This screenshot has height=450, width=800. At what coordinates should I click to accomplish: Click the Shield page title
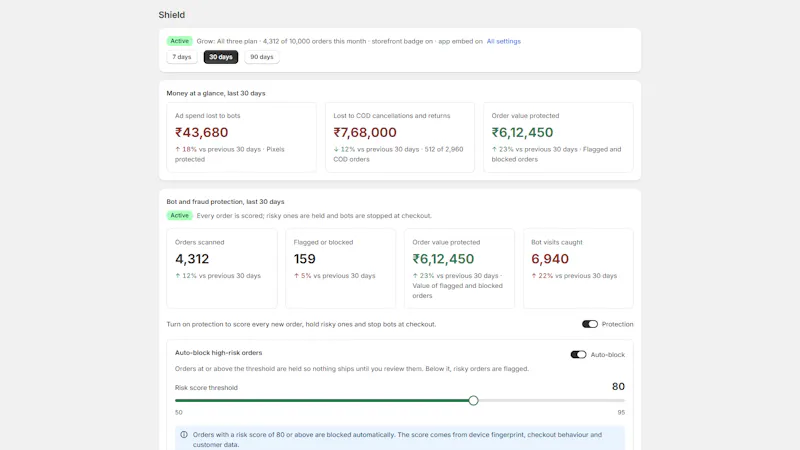tap(171, 15)
